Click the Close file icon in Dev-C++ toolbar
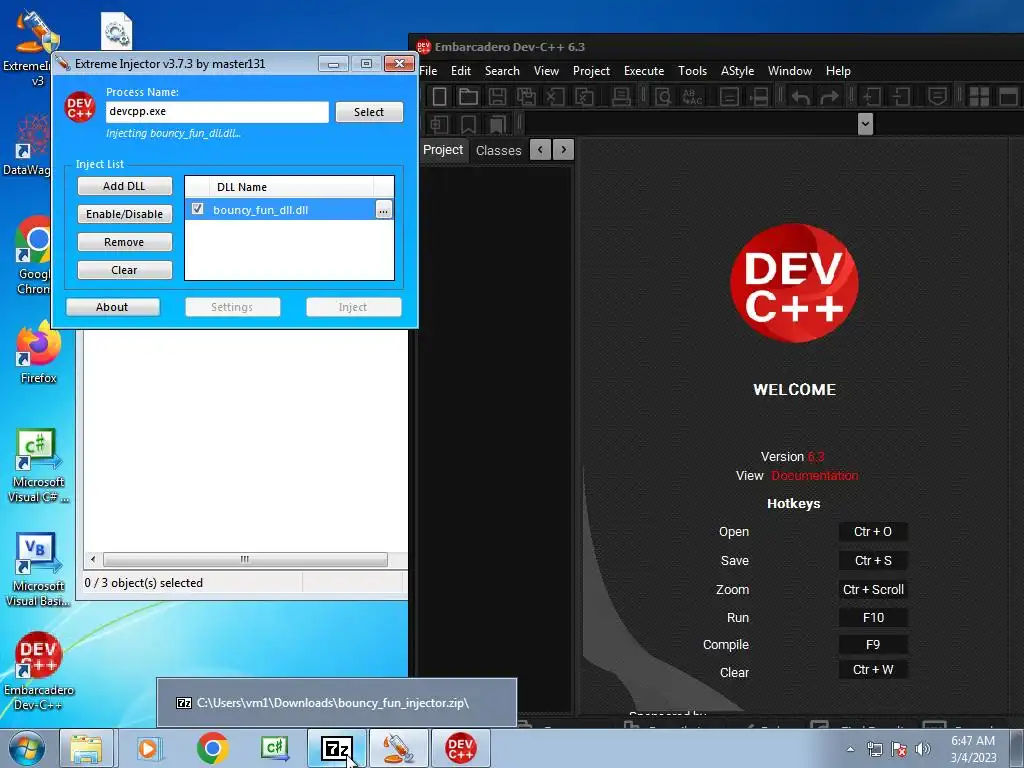 (555, 97)
